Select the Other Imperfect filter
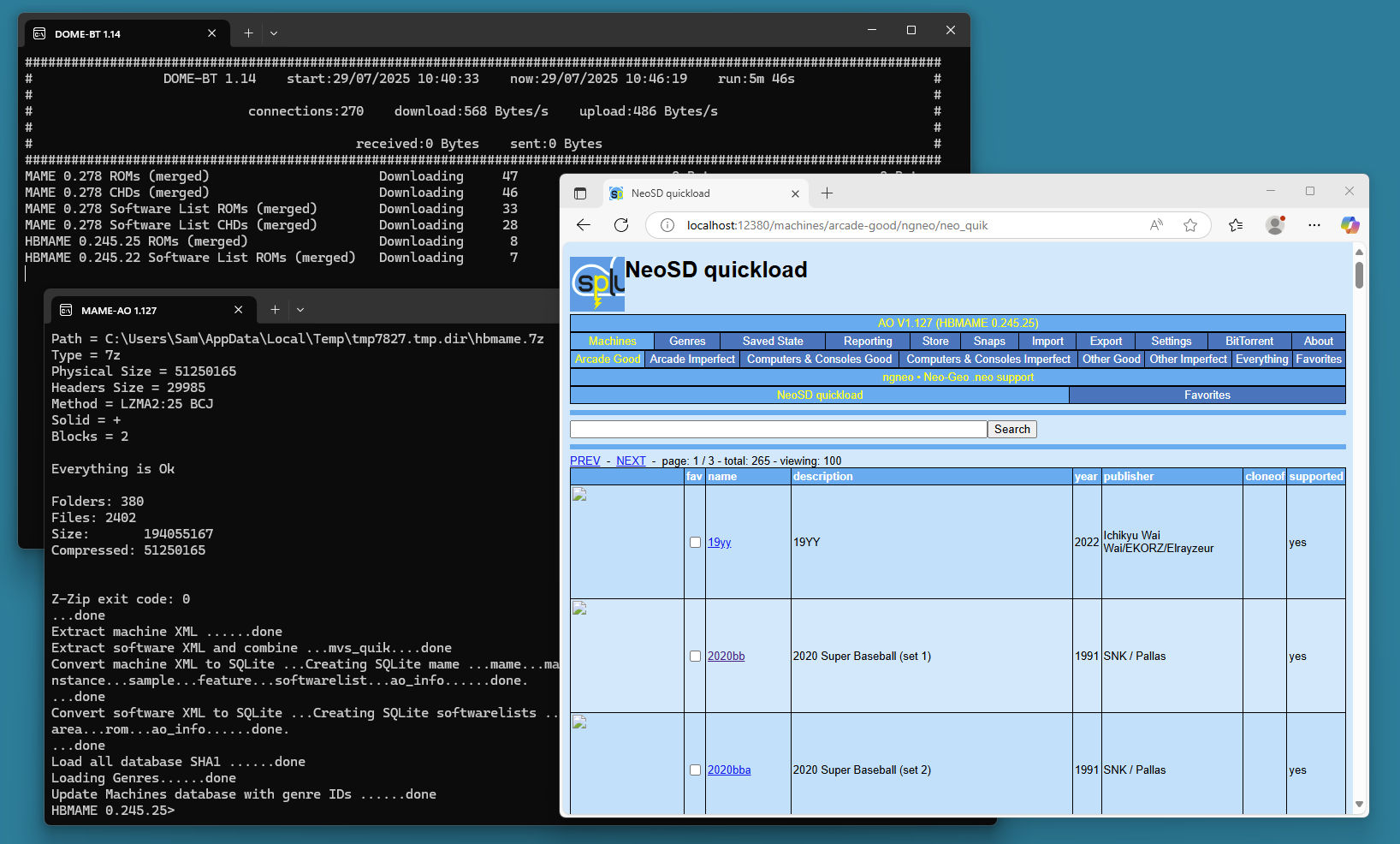 (x=1189, y=359)
